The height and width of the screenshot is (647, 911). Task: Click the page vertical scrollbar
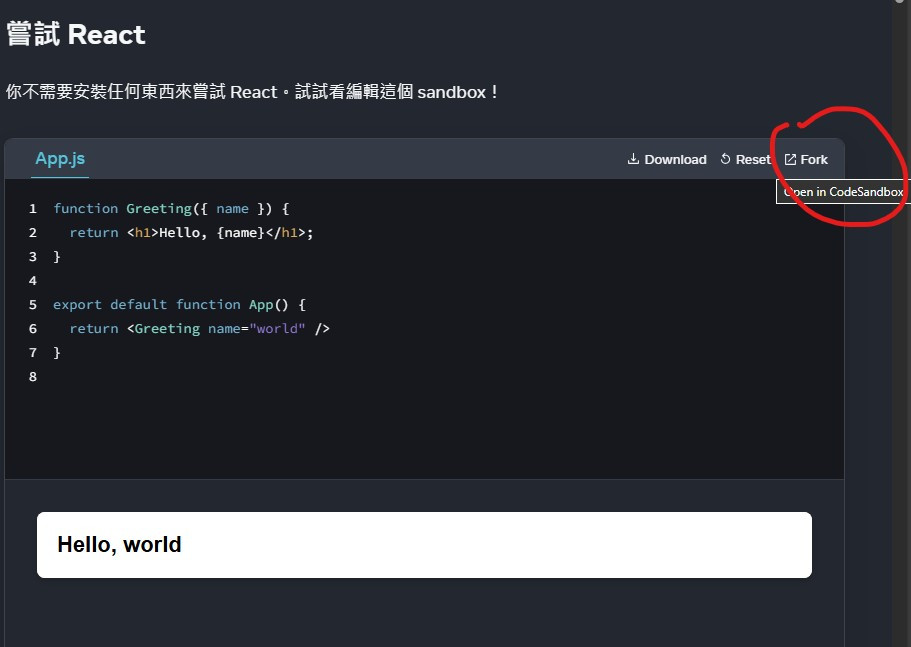pyautogui.click(x=900, y=324)
